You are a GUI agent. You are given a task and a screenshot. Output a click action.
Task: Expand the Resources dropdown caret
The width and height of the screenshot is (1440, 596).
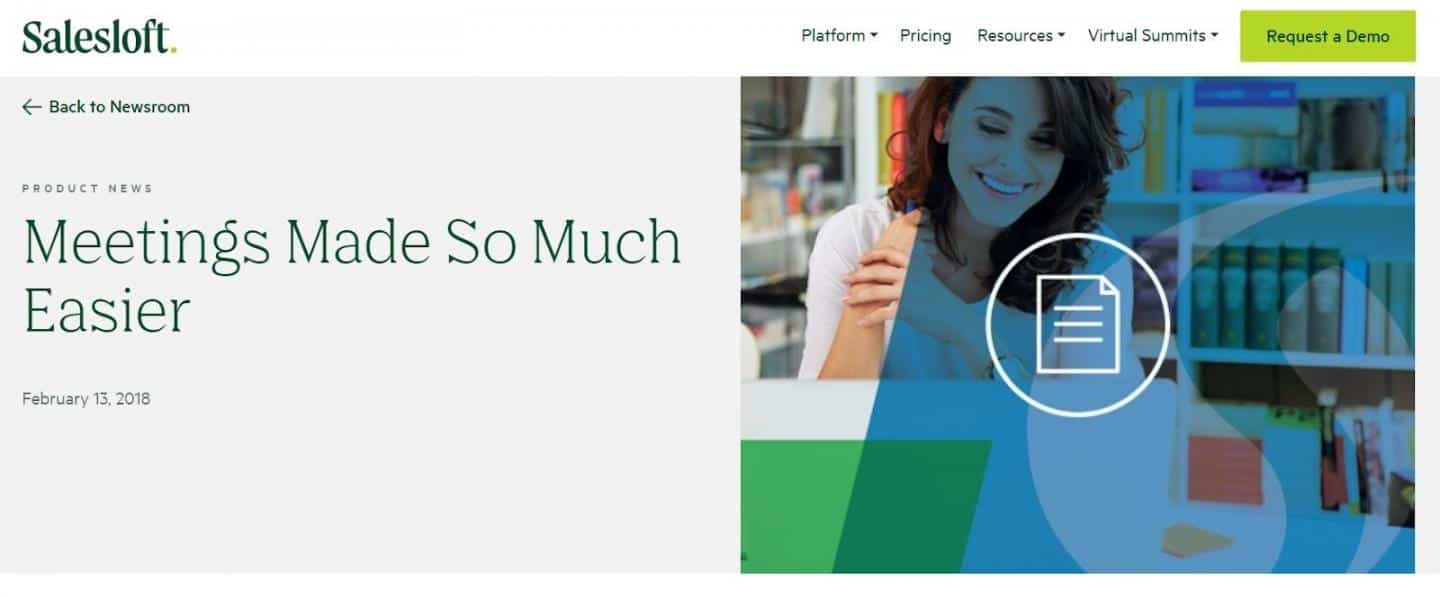(x=1061, y=36)
